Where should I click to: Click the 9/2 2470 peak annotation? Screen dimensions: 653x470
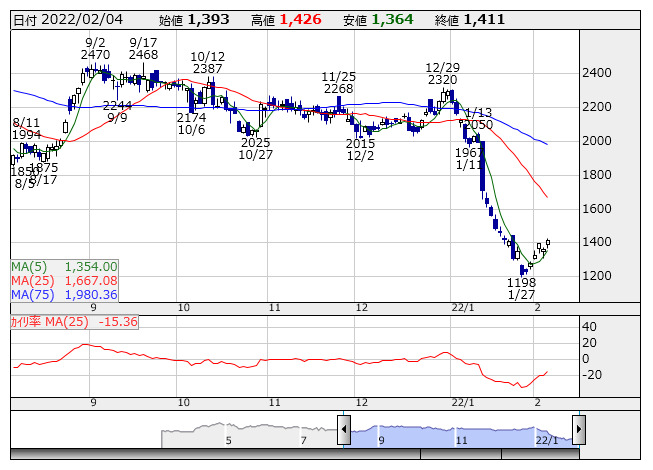95,47
